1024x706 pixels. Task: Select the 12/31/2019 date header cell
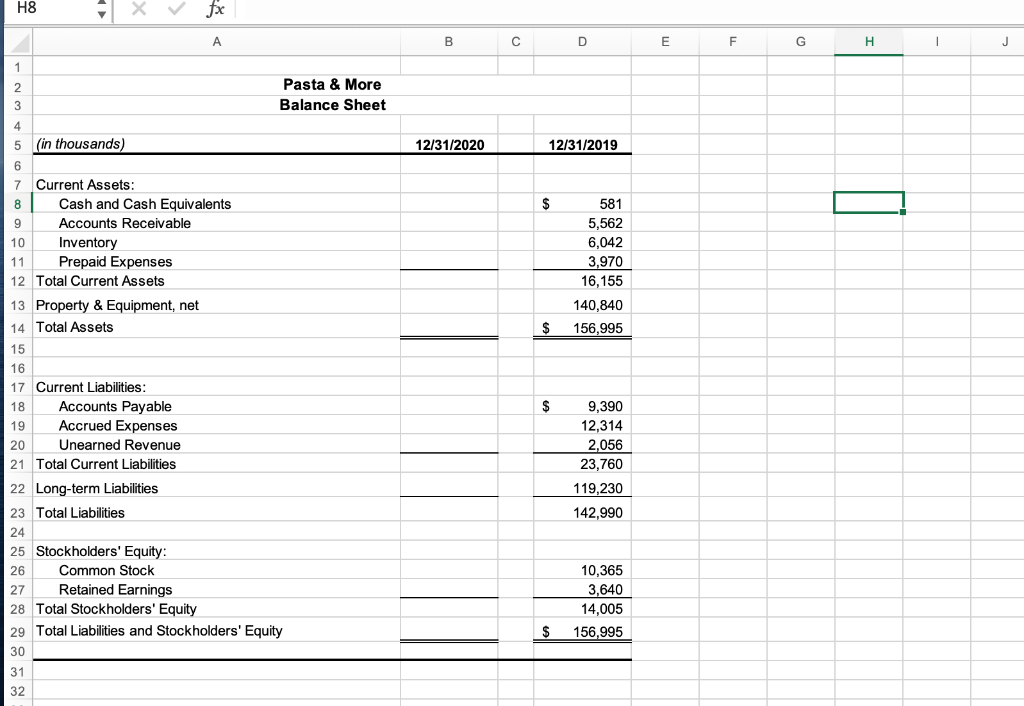583,145
